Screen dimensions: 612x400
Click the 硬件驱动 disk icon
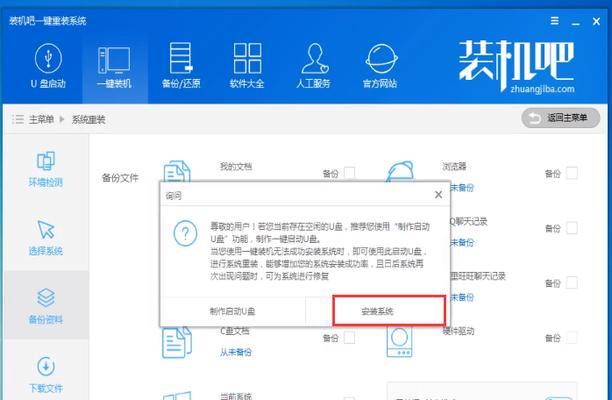(x=399, y=341)
